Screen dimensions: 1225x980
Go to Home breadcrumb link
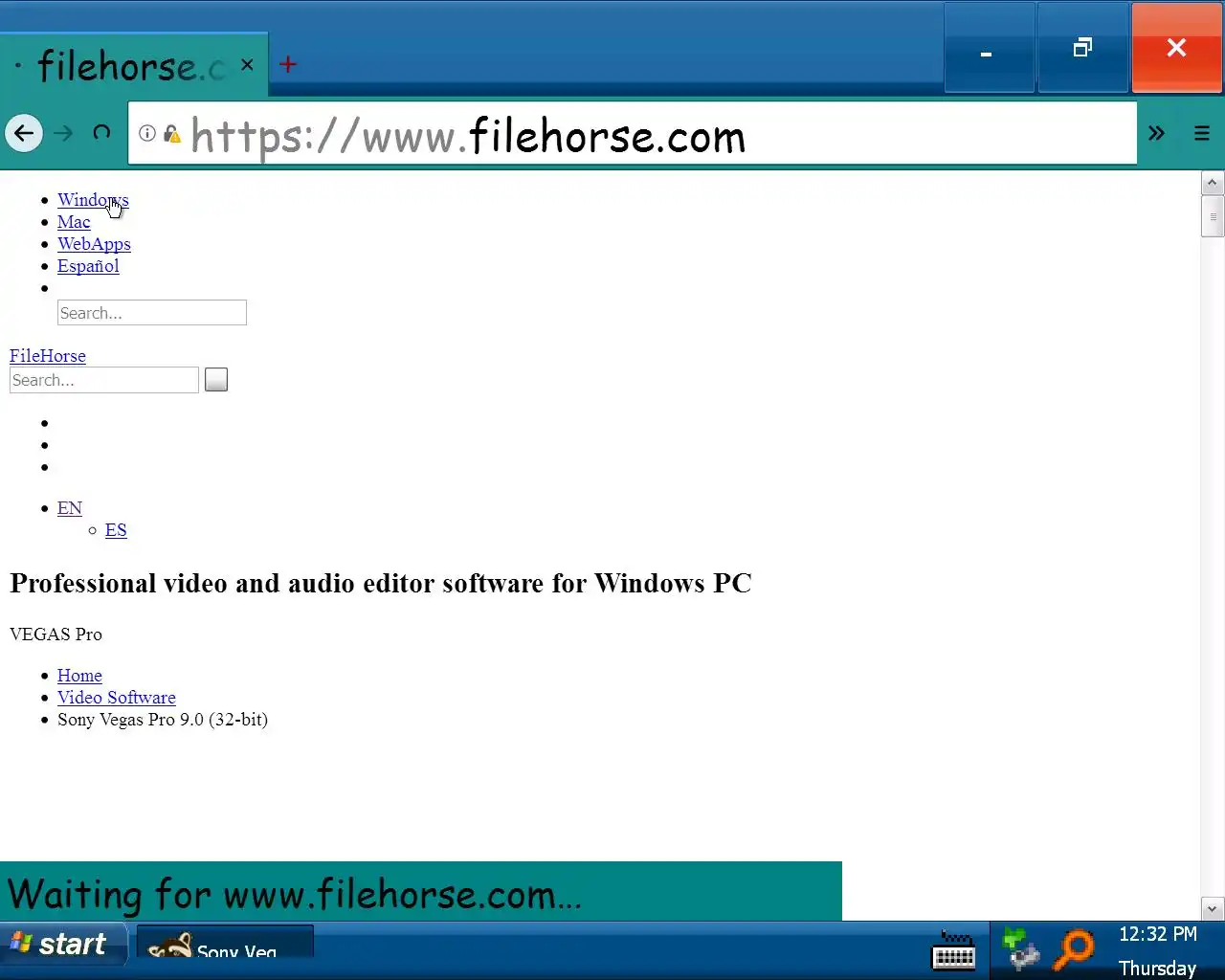tap(79, 675)
